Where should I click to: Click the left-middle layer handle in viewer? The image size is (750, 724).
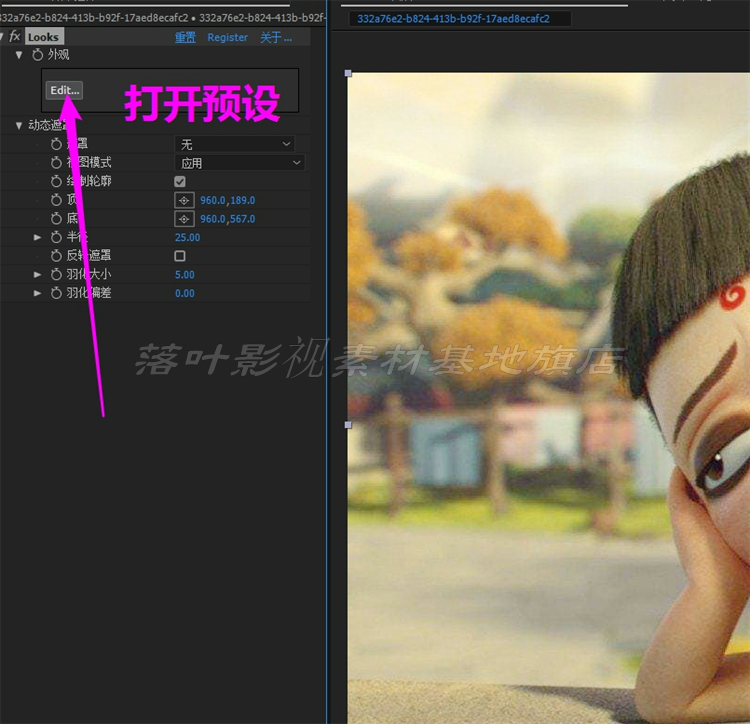[348, 425]
